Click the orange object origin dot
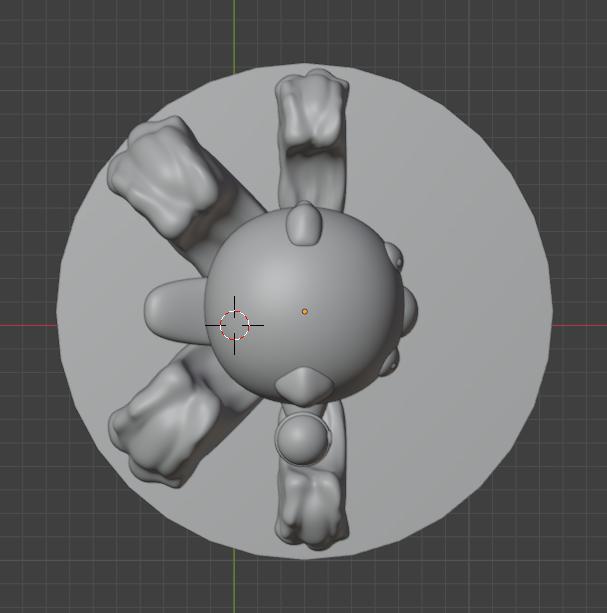 tap(304, 312)
